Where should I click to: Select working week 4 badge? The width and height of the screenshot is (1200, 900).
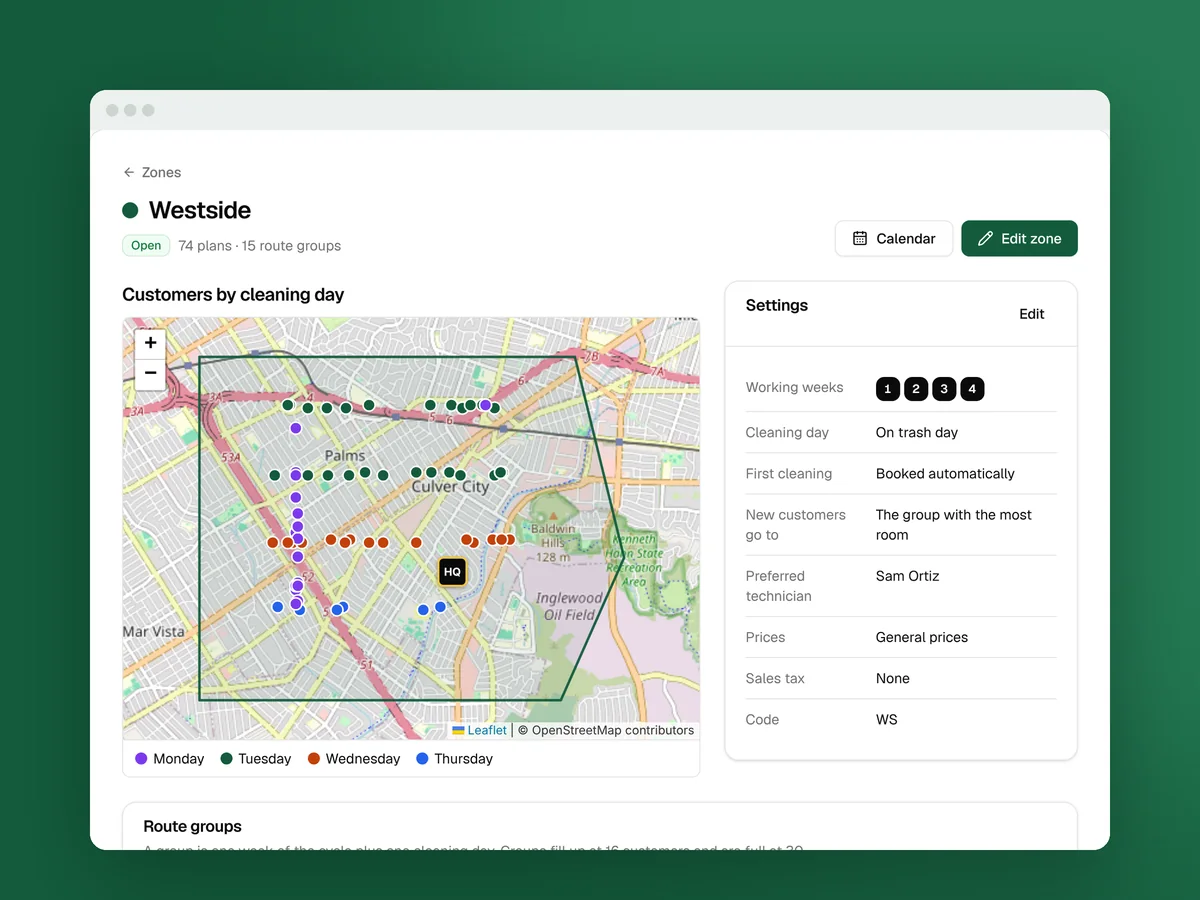pos(972,389)
